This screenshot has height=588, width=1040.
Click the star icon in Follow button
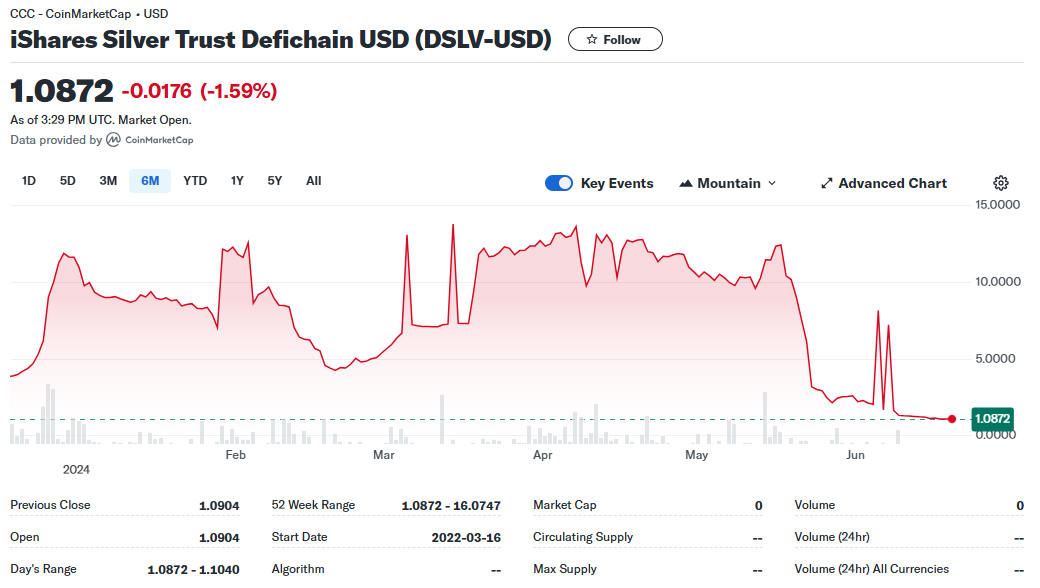592,39
